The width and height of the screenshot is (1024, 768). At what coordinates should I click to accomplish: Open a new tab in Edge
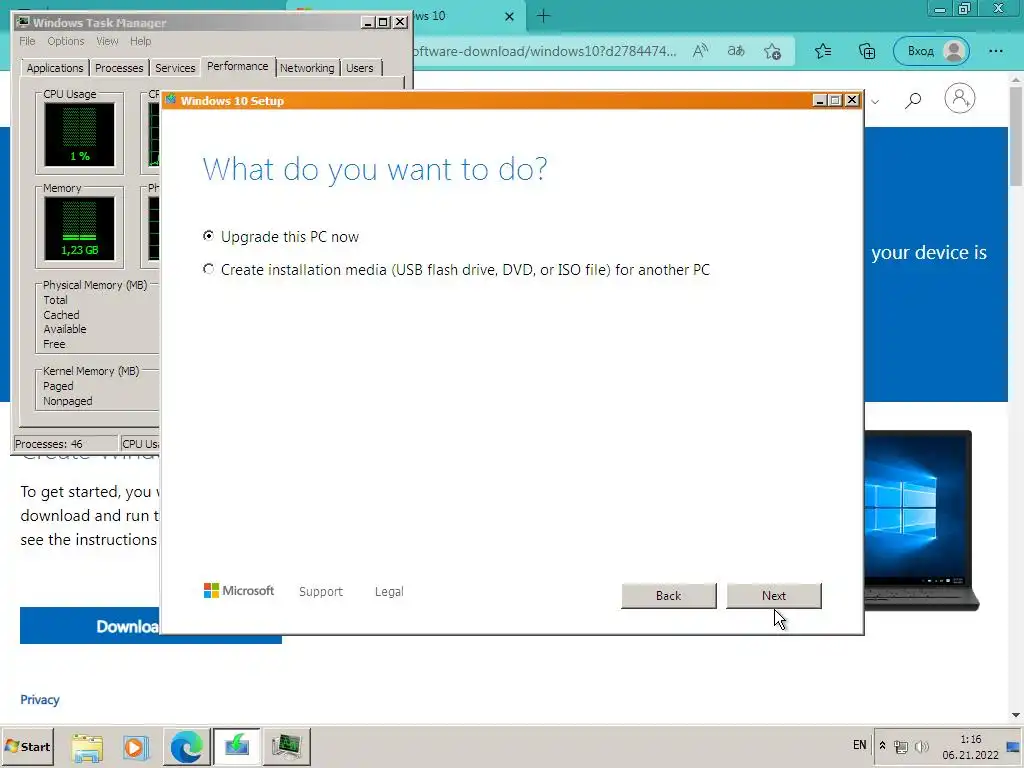(543, 16)
